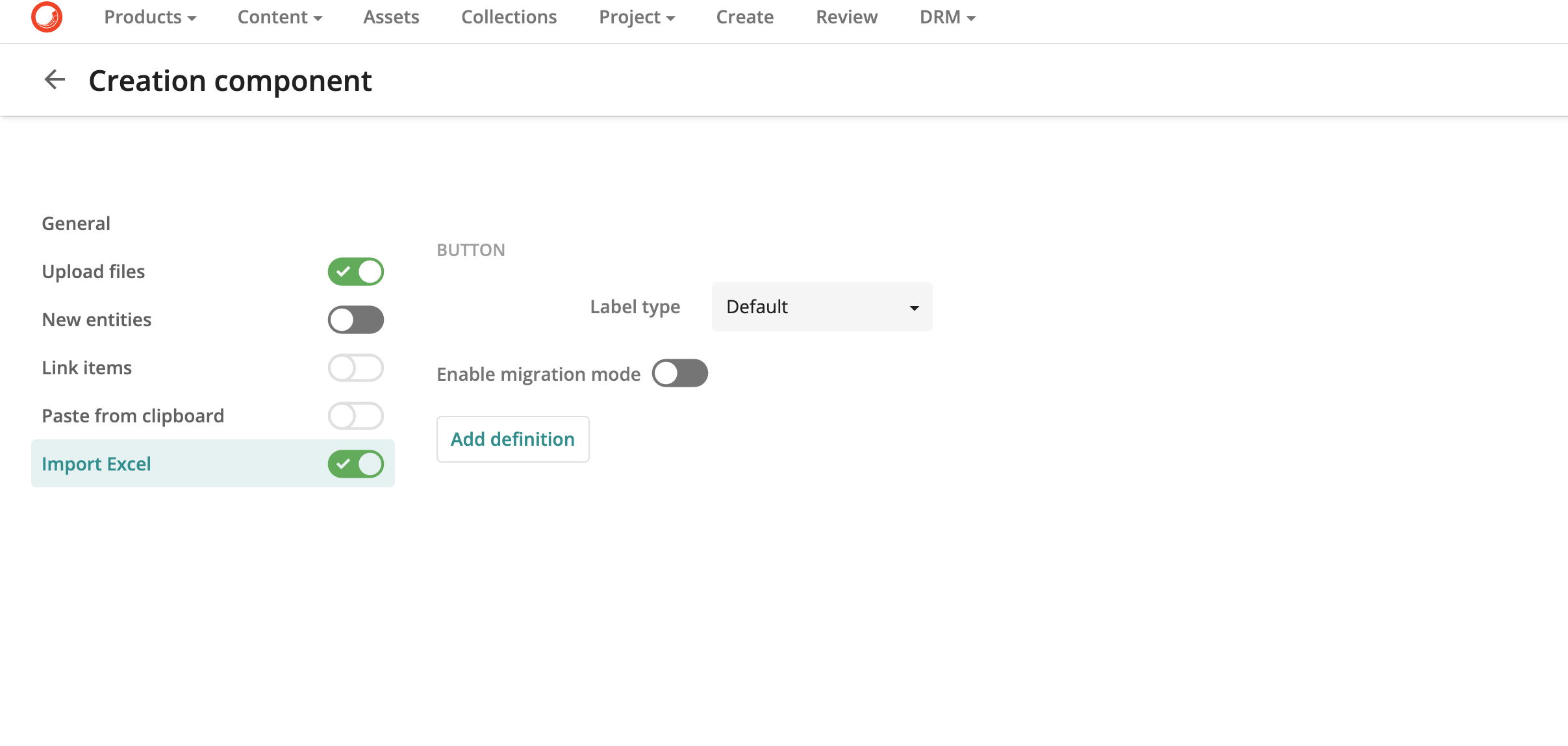Select the Import Excel row label
The image size is (1568, 746).
click(96, 464)
